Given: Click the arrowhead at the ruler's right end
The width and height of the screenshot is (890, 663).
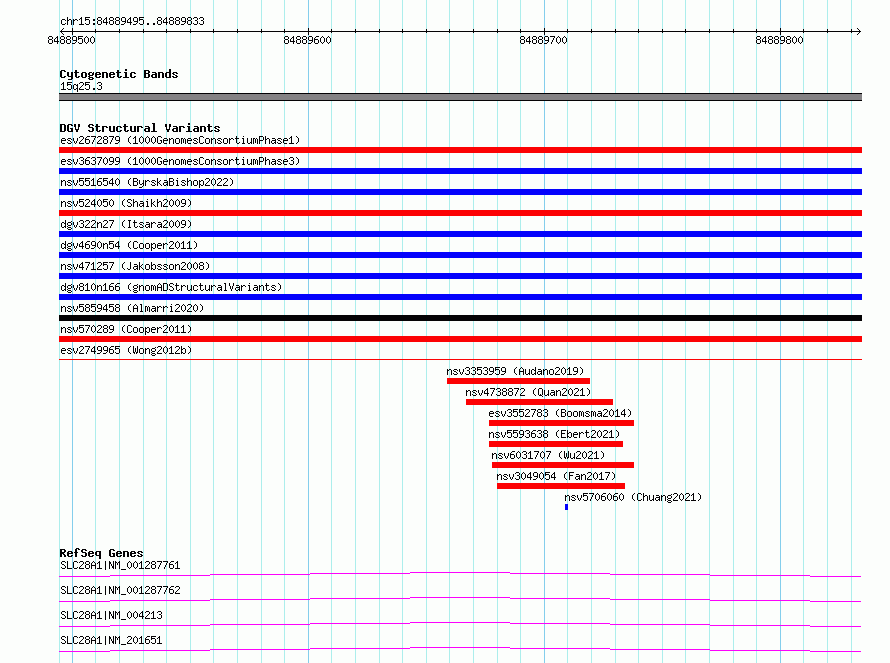Looking at the screenshot, I should [858, 31].
